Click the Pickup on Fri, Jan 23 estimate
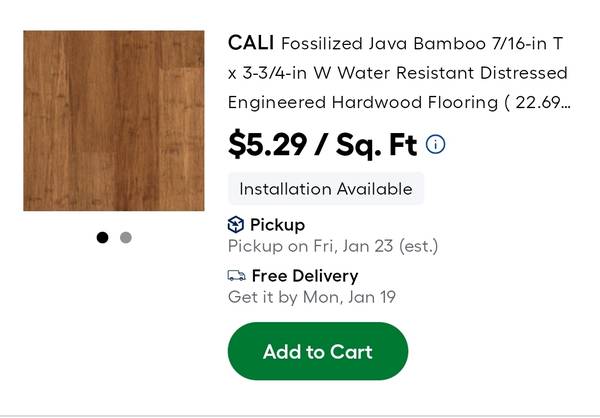Viewport: 600px width, 418px height. 333,245
